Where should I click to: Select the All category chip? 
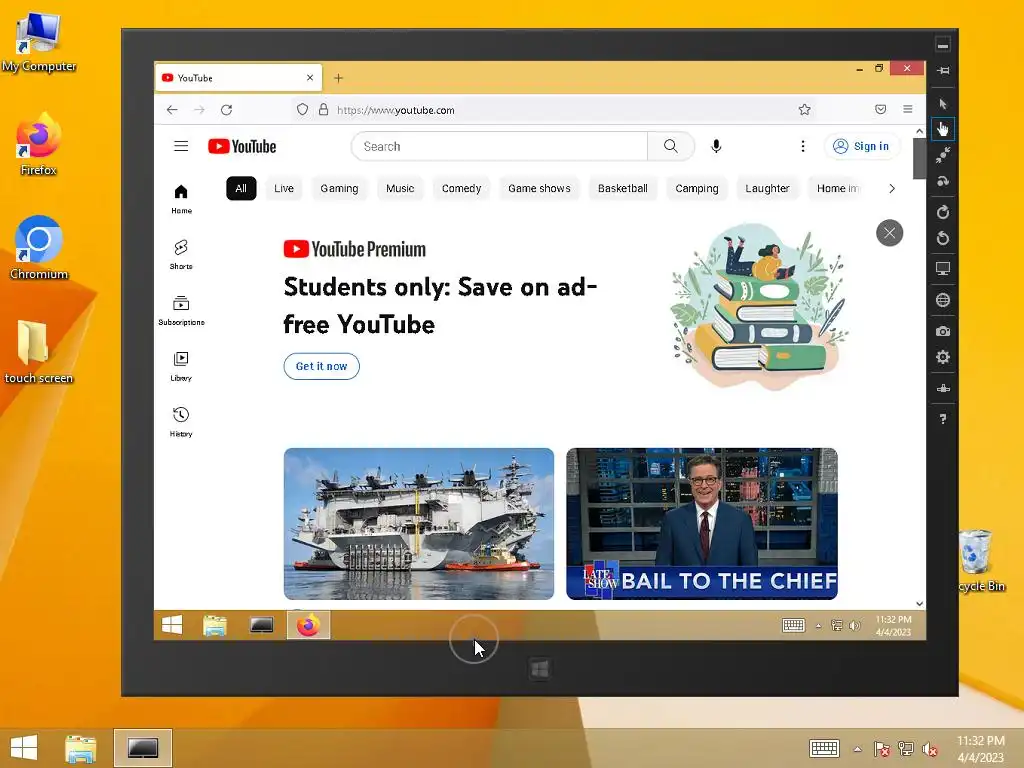coord(241,188)
